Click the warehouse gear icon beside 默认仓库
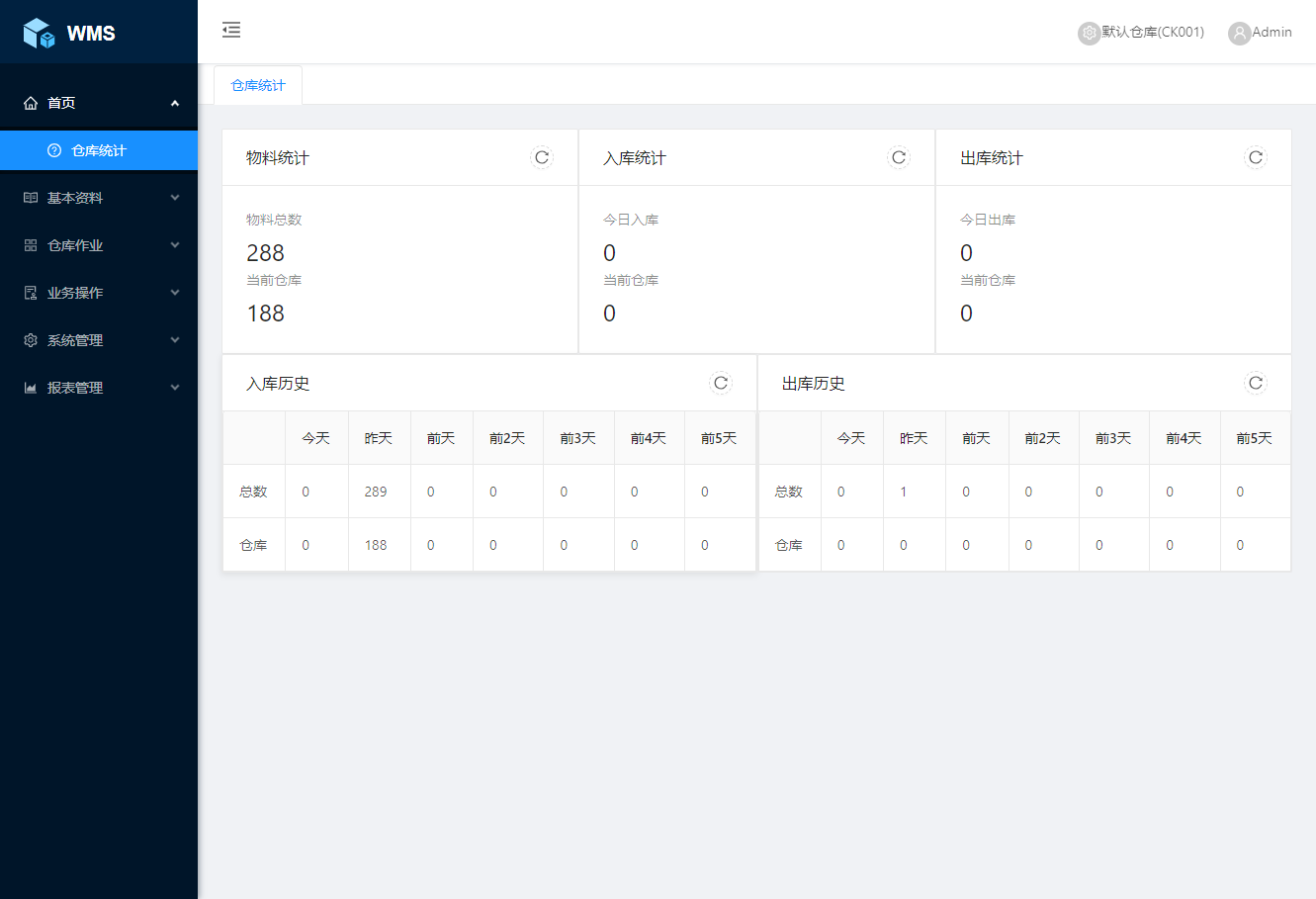This screenshot has width=1316, height=899. pos(1089,33)
